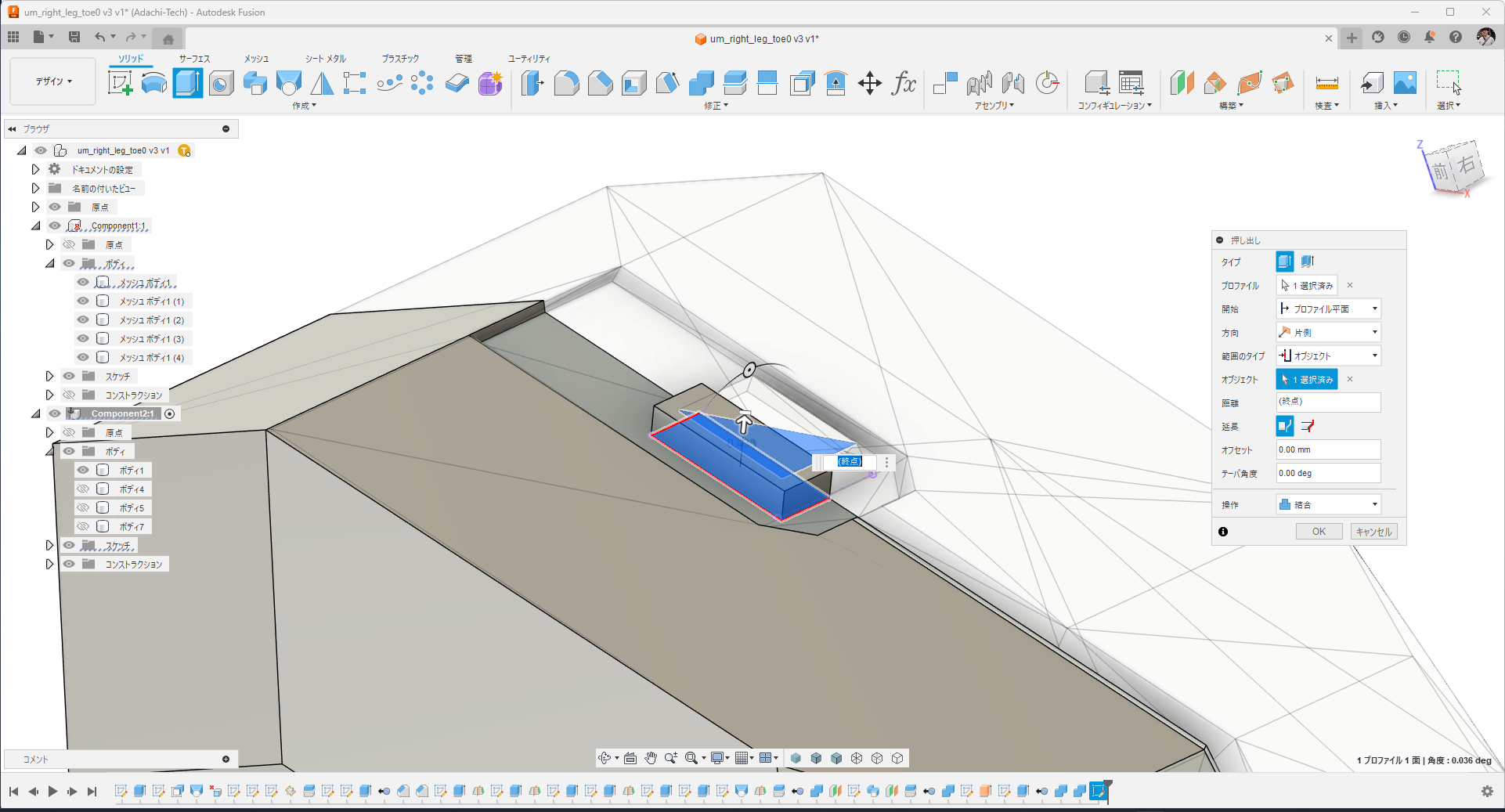Open the 範囲のタイプ dropdown
The image size is (1505, 812).
[x=1328, y=356]
